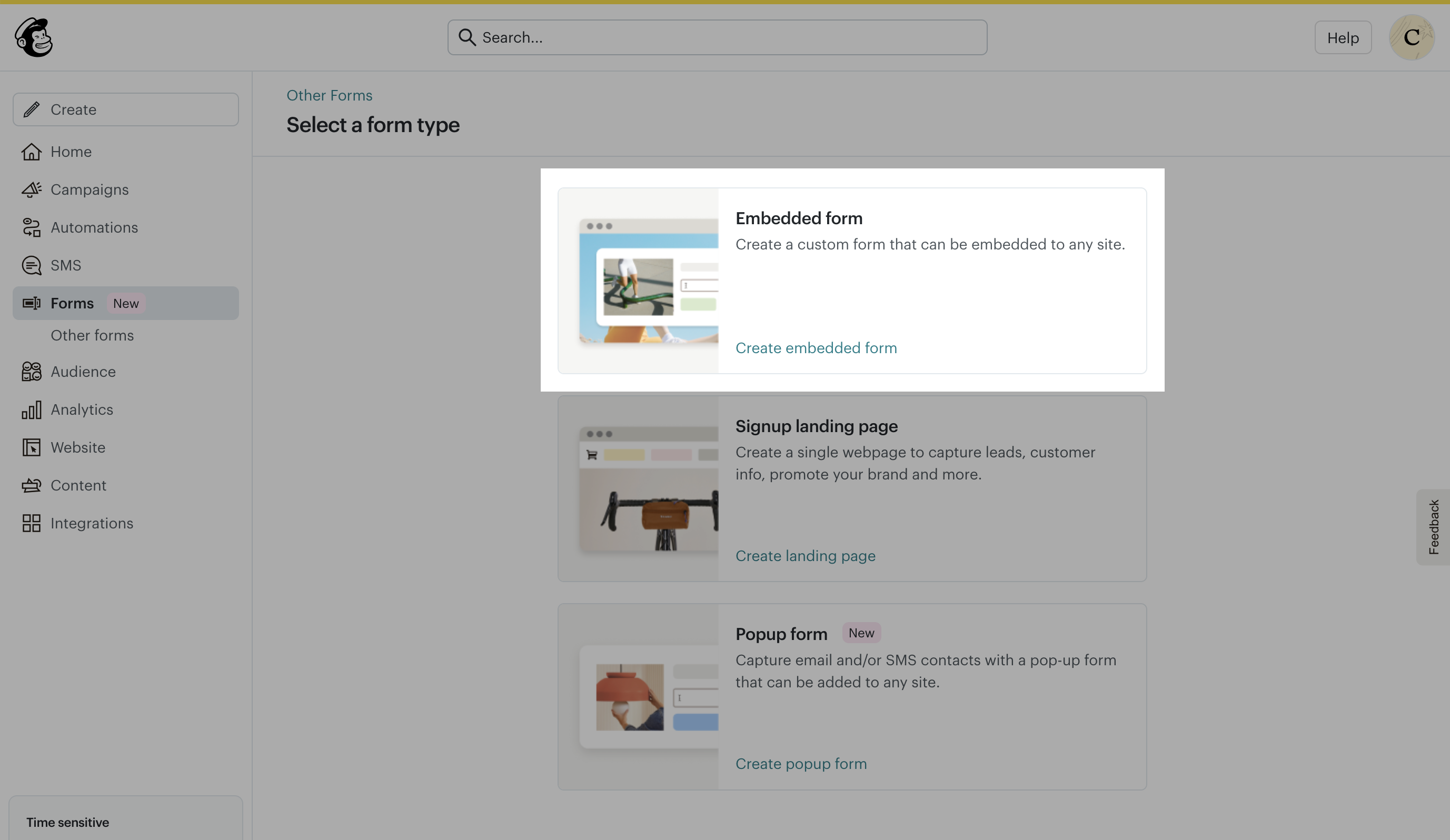Open the Other forms submenu item
Viewport: 1450px width, 840px height.
(x=92, y=335)
